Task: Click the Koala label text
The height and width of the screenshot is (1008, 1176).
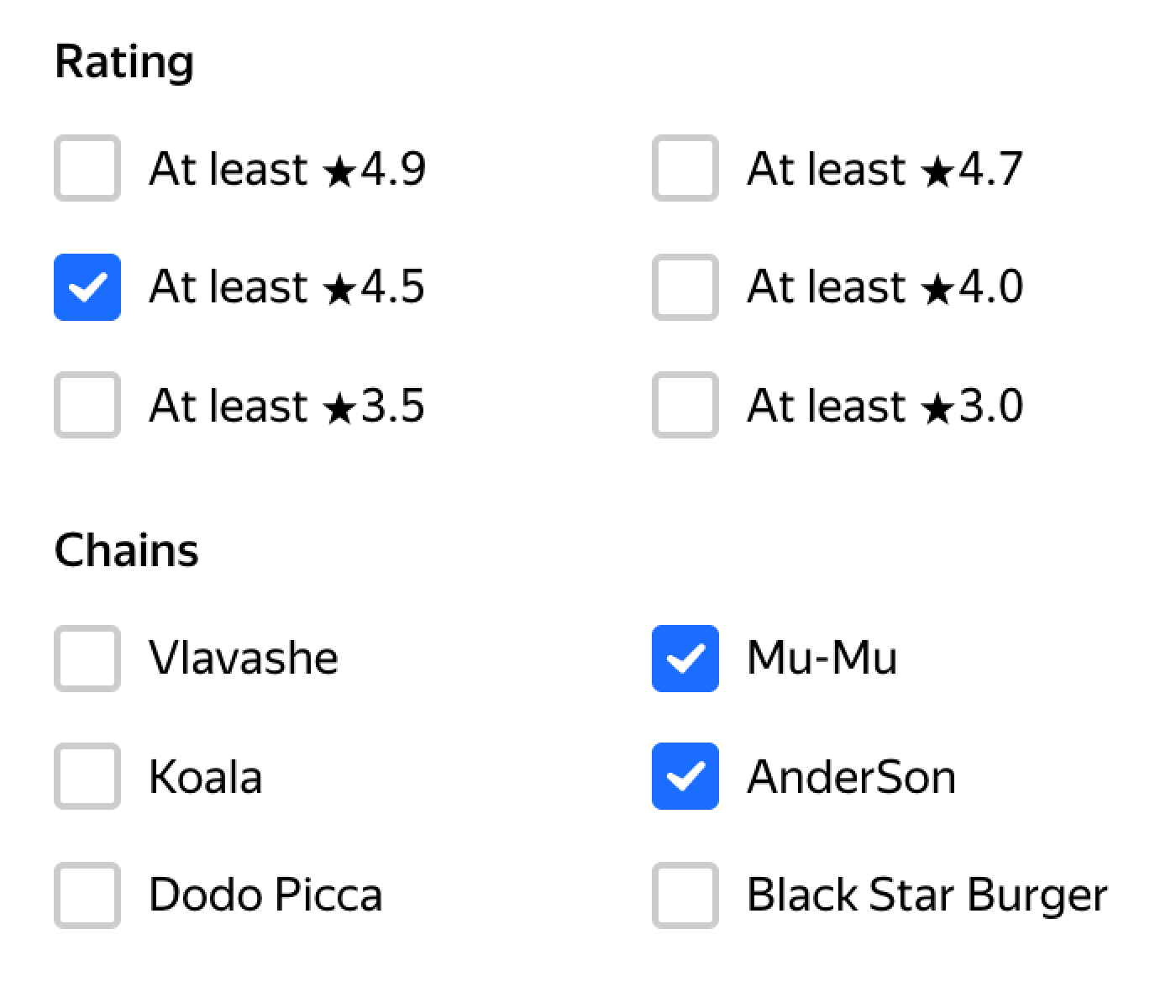Action: click(x=206, y=777)
